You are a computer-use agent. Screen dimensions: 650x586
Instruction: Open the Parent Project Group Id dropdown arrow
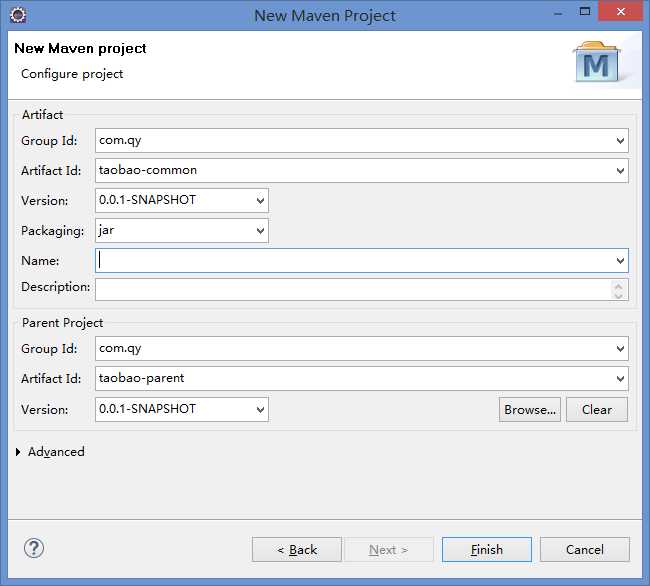click(x=620, y=349)
